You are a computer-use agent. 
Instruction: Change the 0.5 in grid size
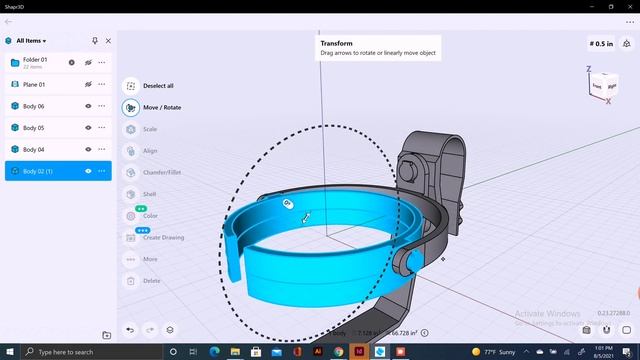[601, 44]
